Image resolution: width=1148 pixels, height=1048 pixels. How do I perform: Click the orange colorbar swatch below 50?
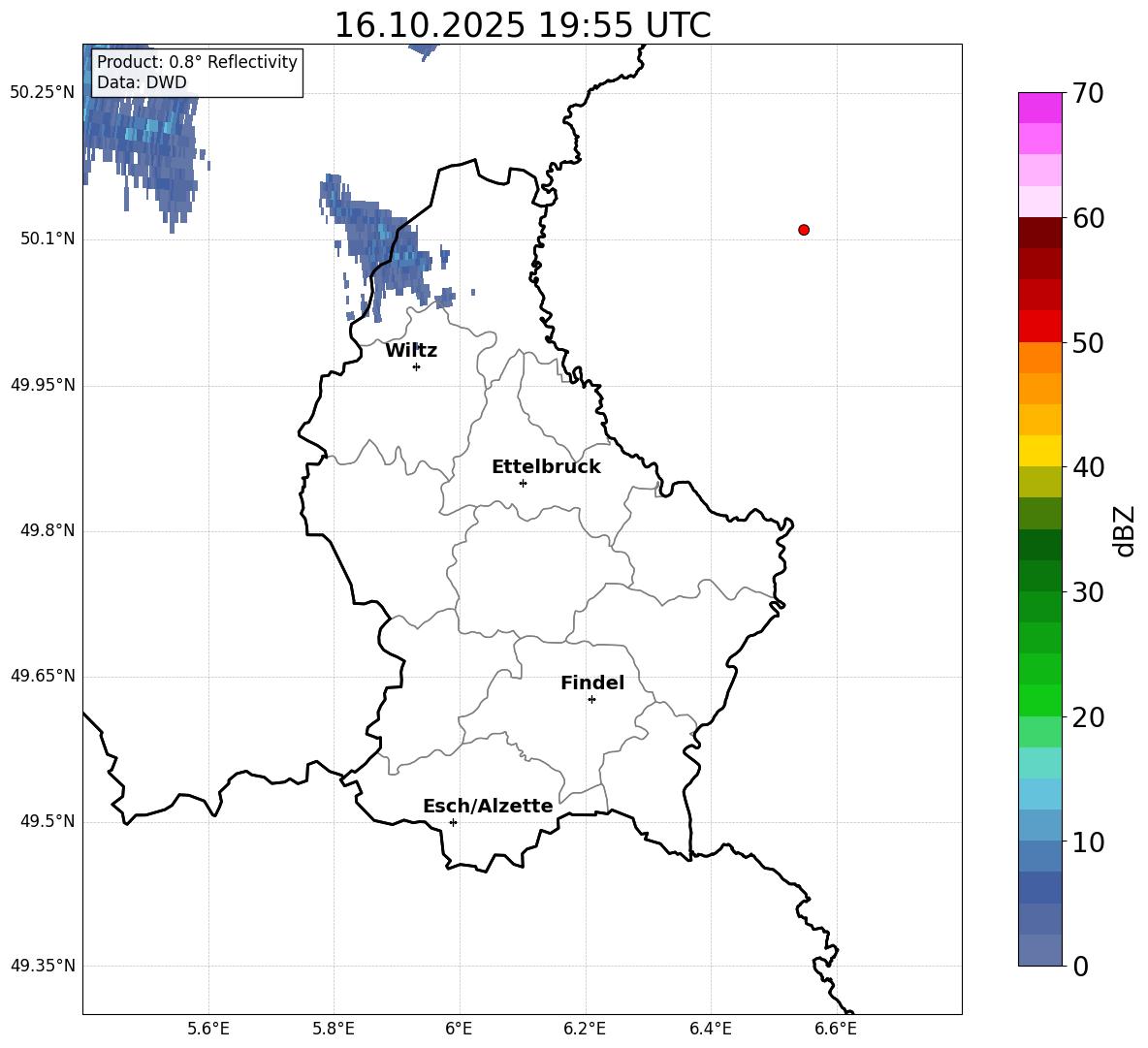tap(1039, 358)
